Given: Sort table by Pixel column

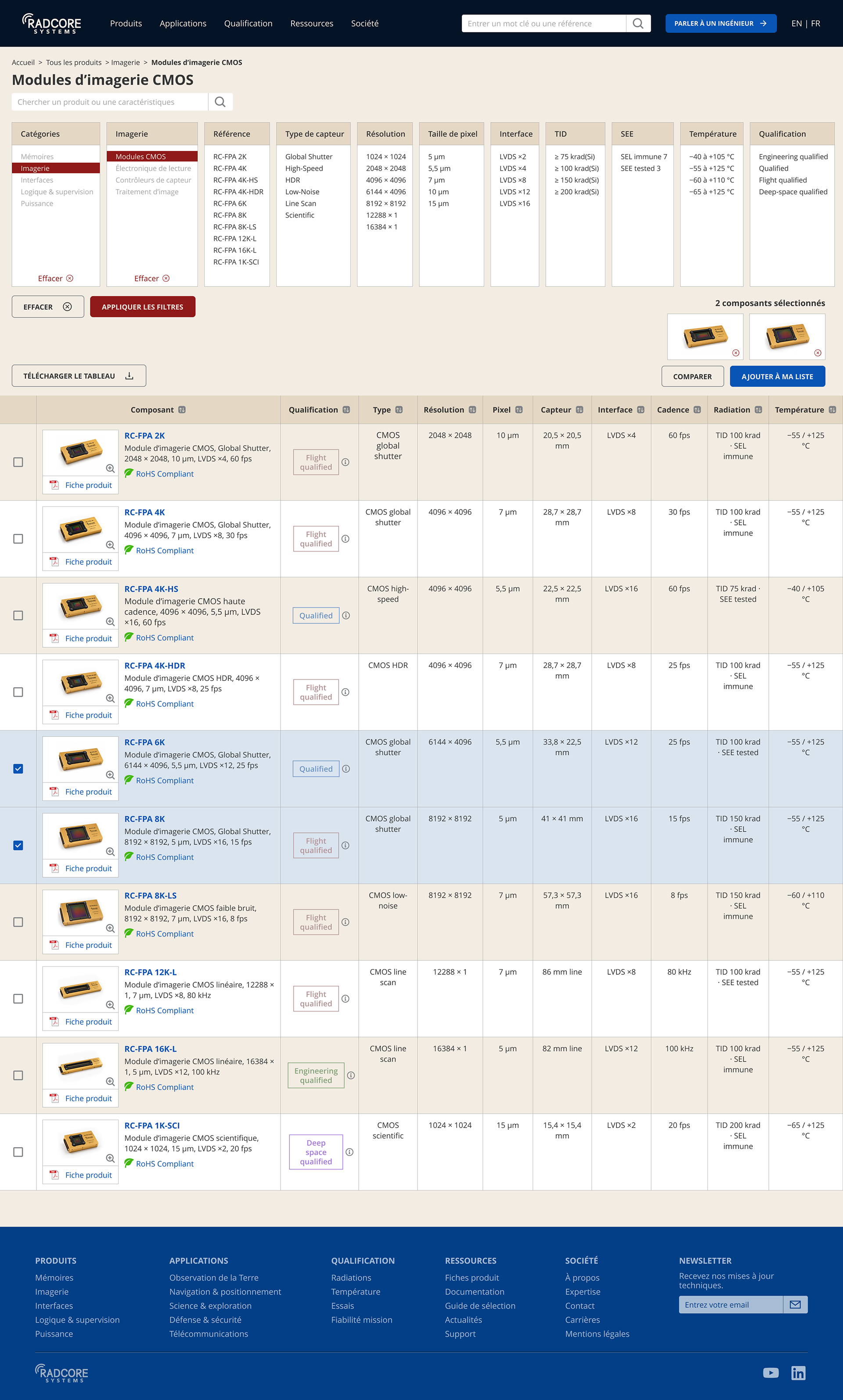Looking at the screenshot, I should click(x=519, y=410).
